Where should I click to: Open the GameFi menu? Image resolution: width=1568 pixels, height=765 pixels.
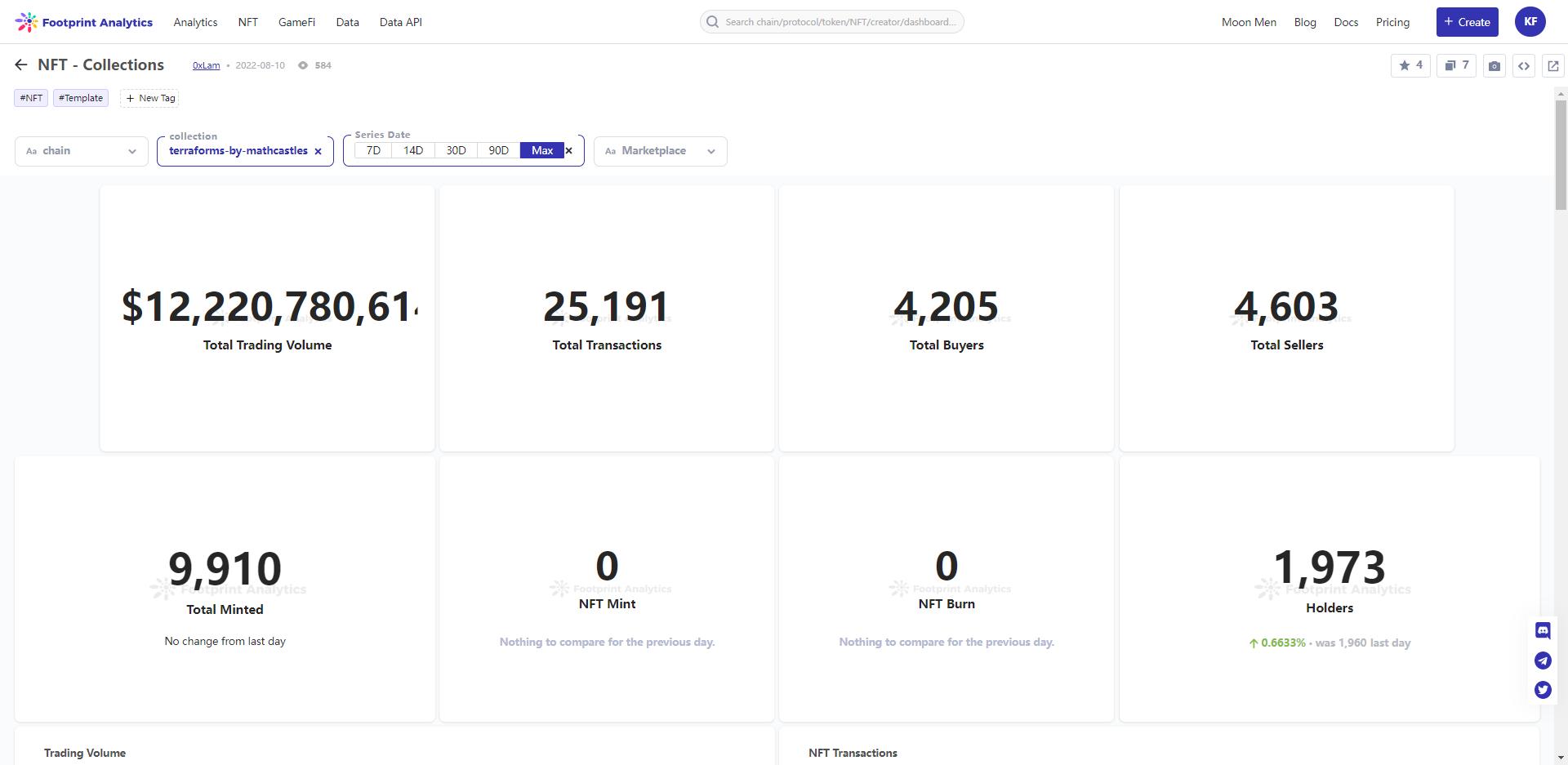pos(296,22)
